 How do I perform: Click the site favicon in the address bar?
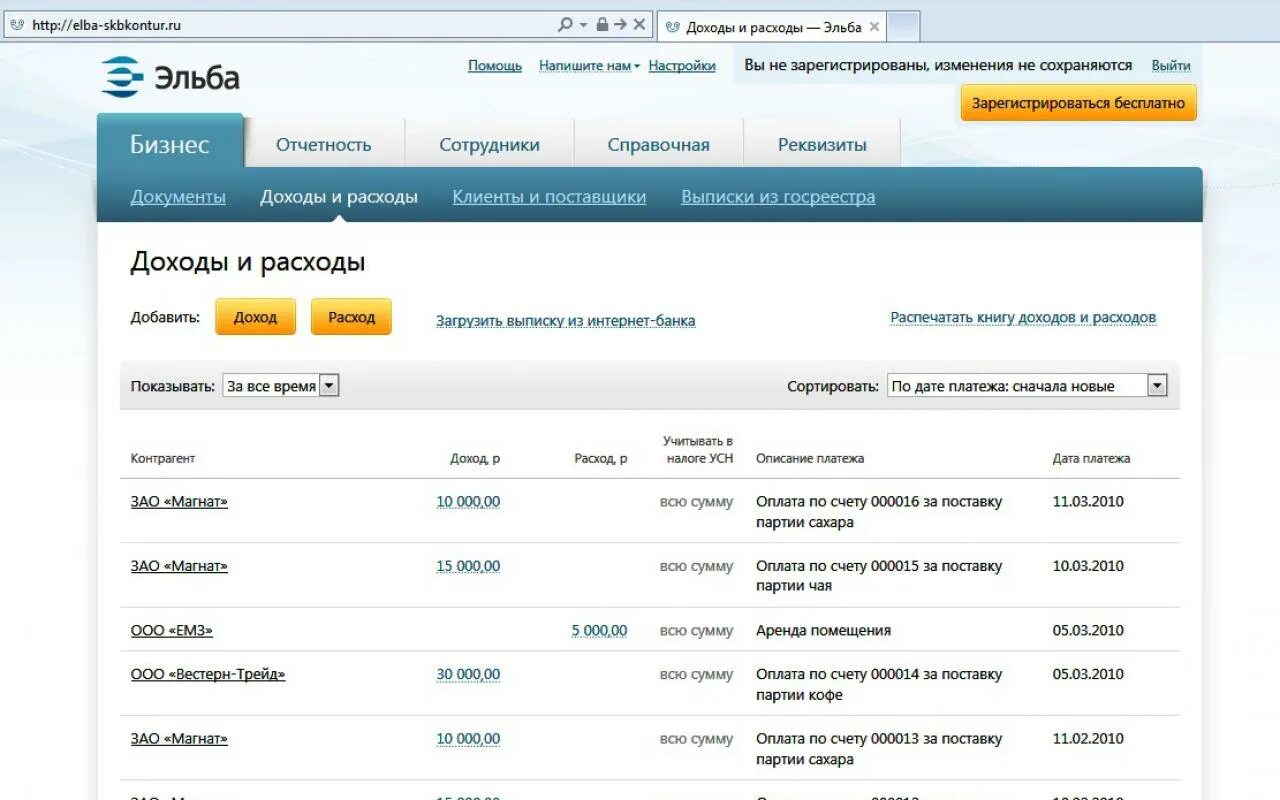coord(17,25)
